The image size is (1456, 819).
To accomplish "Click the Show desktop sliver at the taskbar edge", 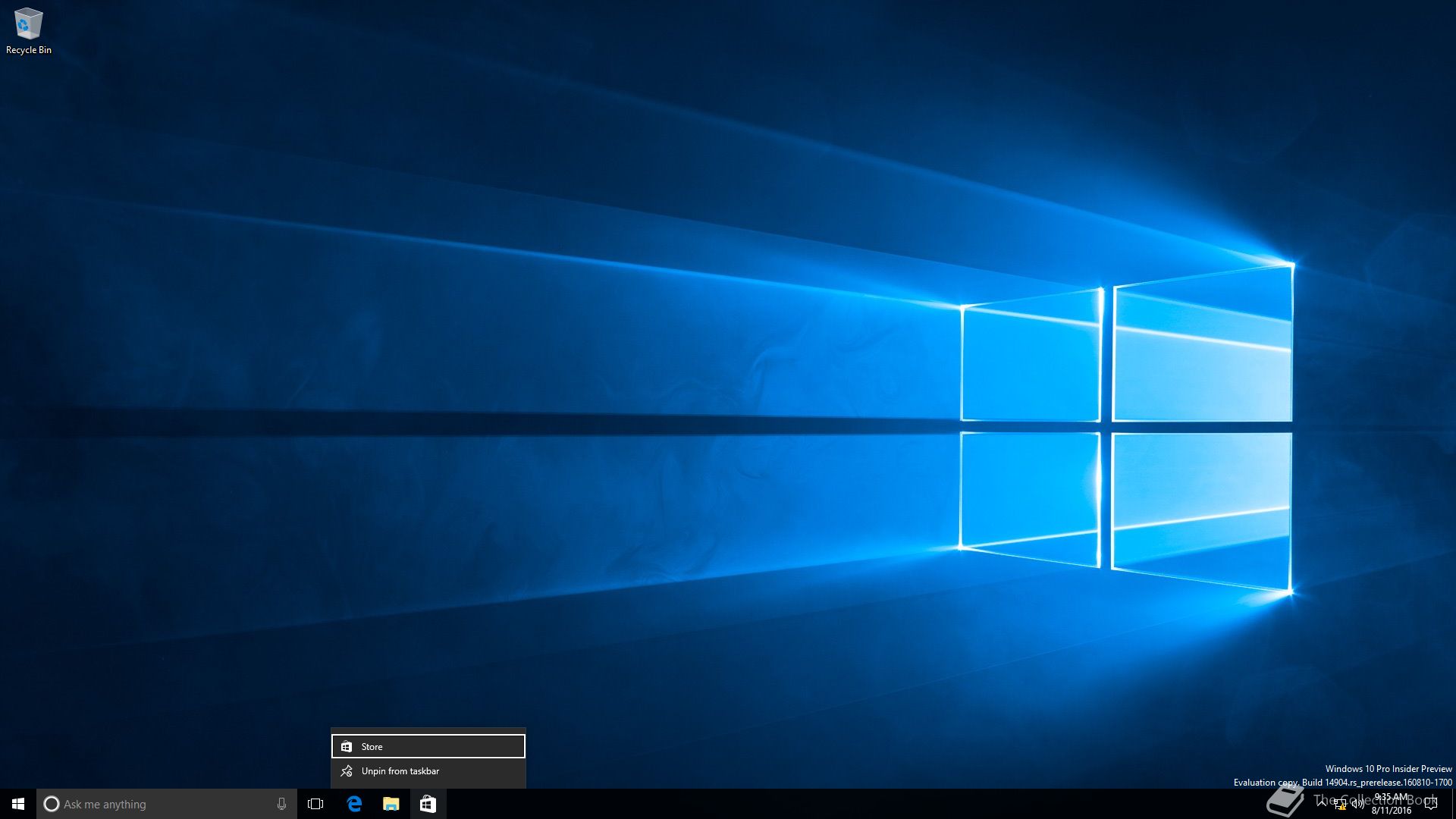I will click(1453, 804).
